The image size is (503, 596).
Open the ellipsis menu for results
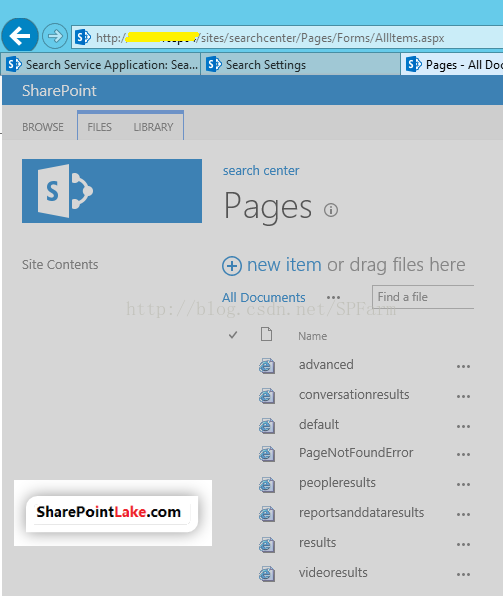[463, 544]
